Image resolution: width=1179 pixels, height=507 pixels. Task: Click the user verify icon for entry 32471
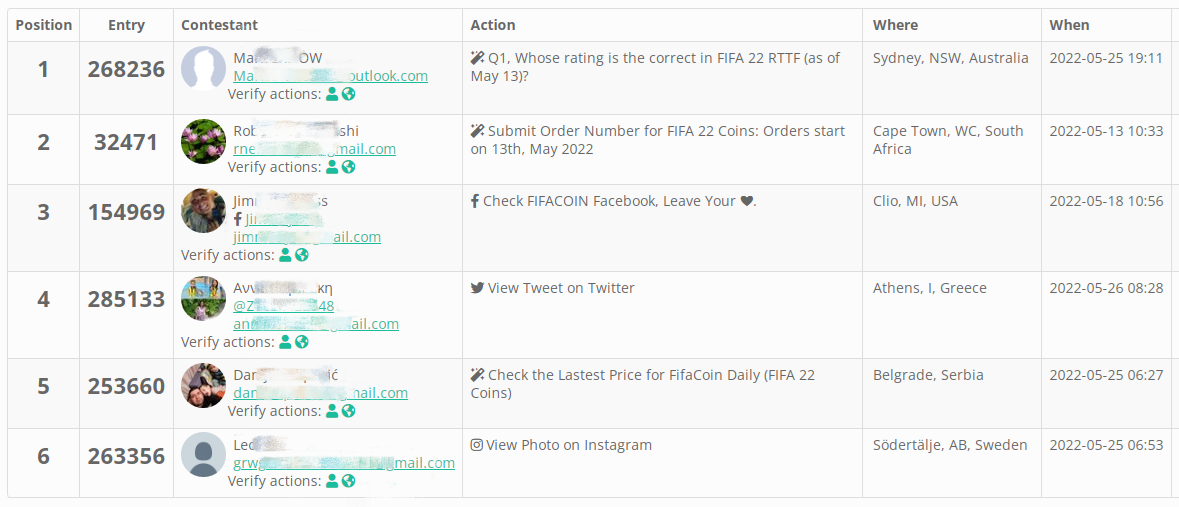point(333,167)
